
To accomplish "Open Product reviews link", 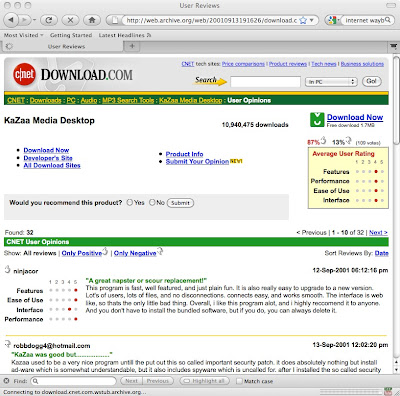I will pos(288,64).
